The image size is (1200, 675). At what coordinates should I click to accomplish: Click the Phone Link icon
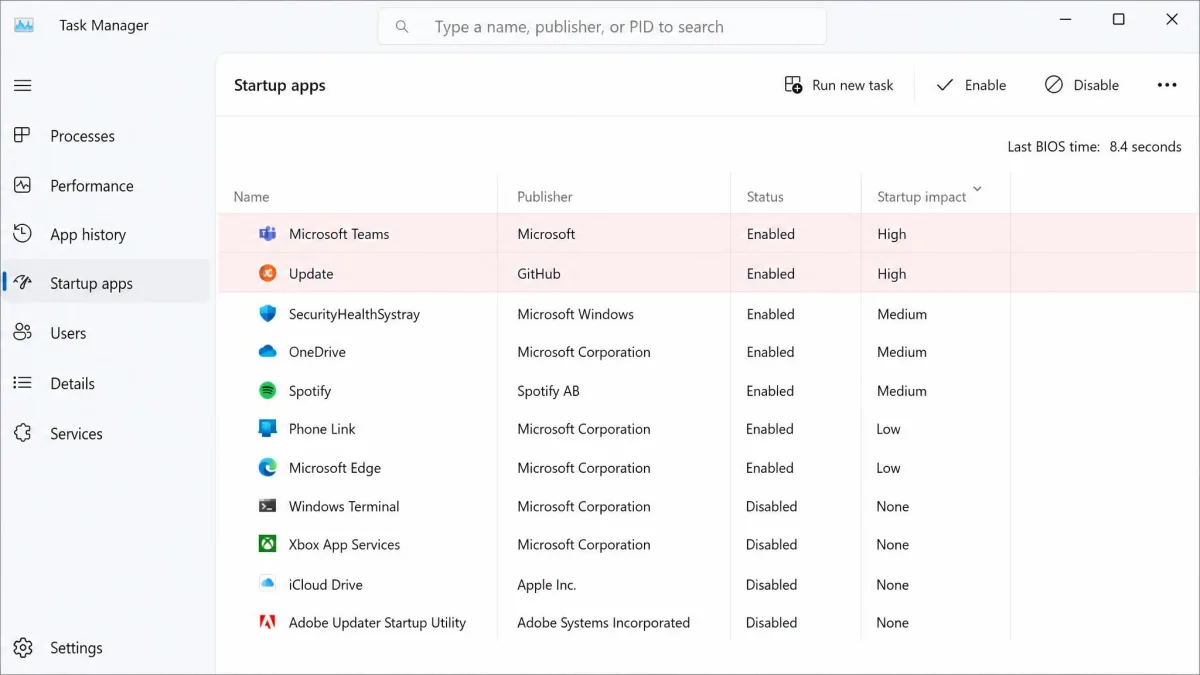click(x=267, y=428)
